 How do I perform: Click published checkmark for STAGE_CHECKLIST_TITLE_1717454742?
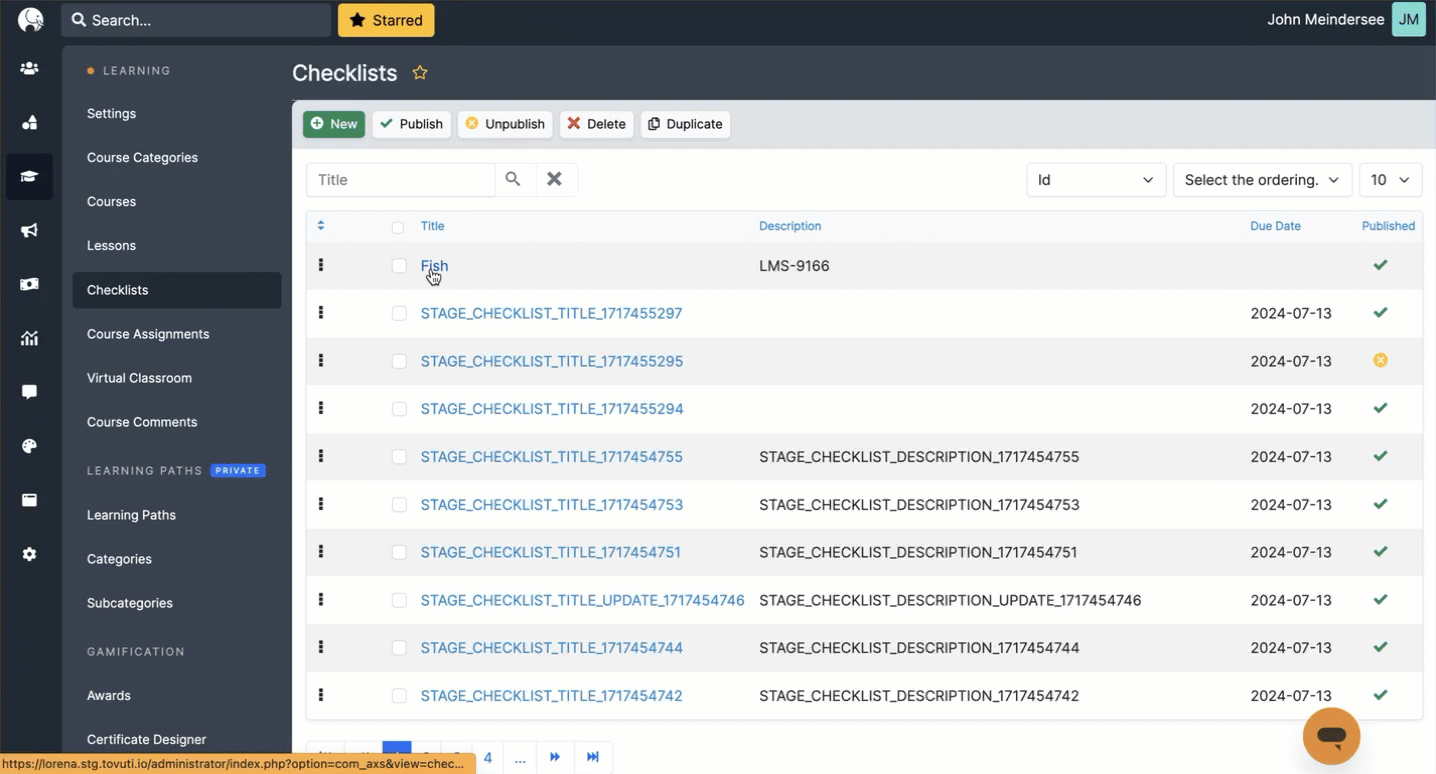tap(1380, 695)
